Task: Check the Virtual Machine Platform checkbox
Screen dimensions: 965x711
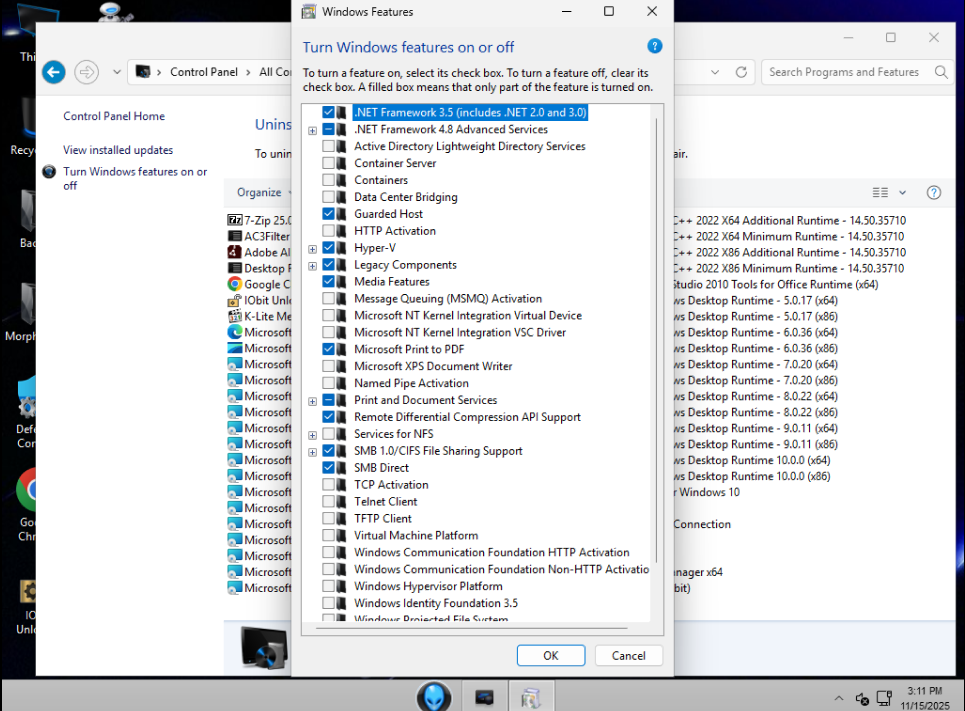Action: [329, 536]
